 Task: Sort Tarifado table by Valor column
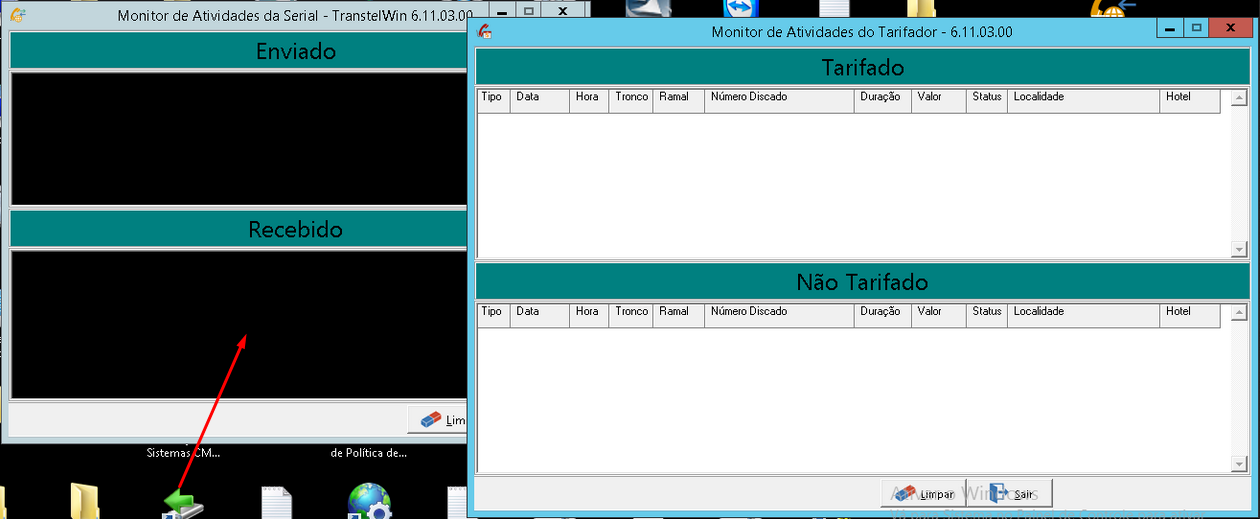[939, 101]
